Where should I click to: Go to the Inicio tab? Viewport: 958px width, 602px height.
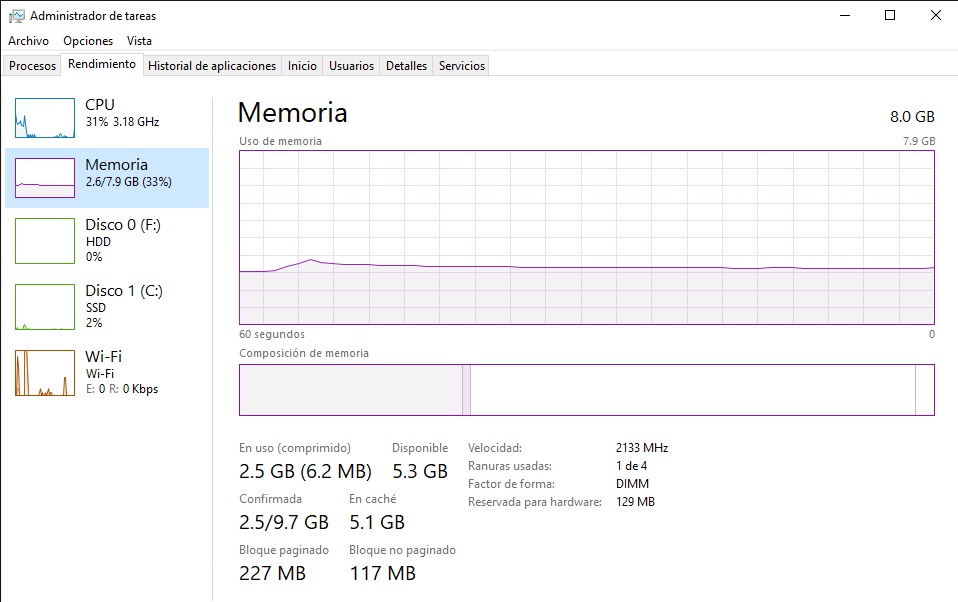click(x=302, y=66)
